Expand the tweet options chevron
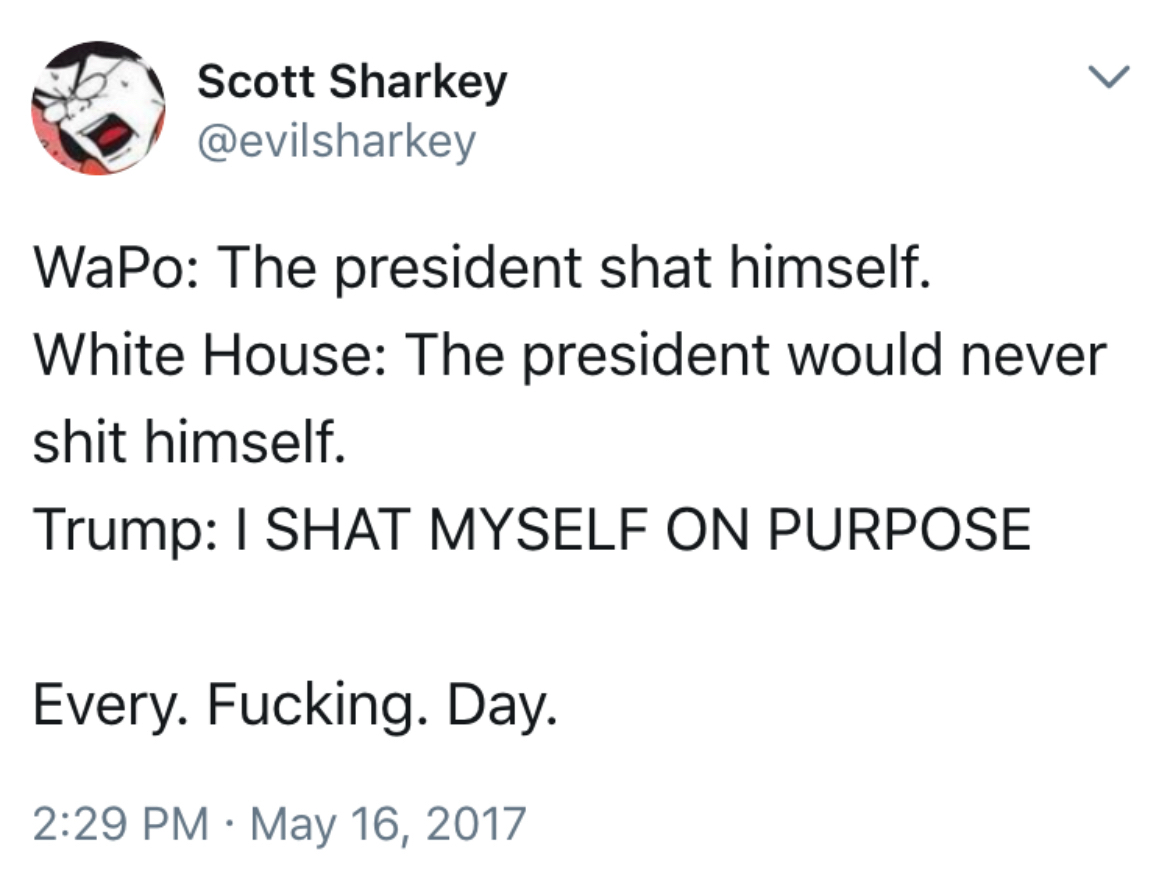Viewport: 1170px width, 892px height. click(x=1113, y=77)
